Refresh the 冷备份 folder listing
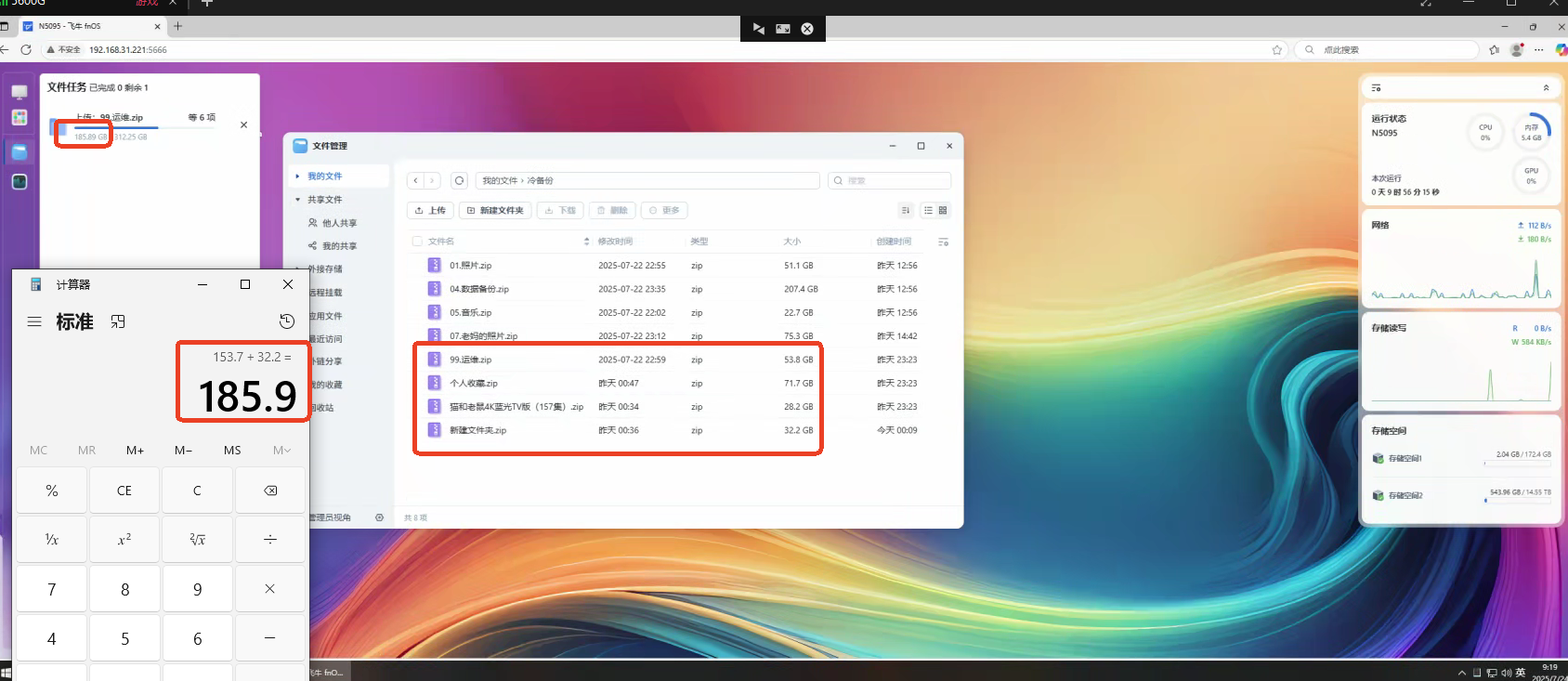The image size is (1568, 681). [x=459, y=180]
